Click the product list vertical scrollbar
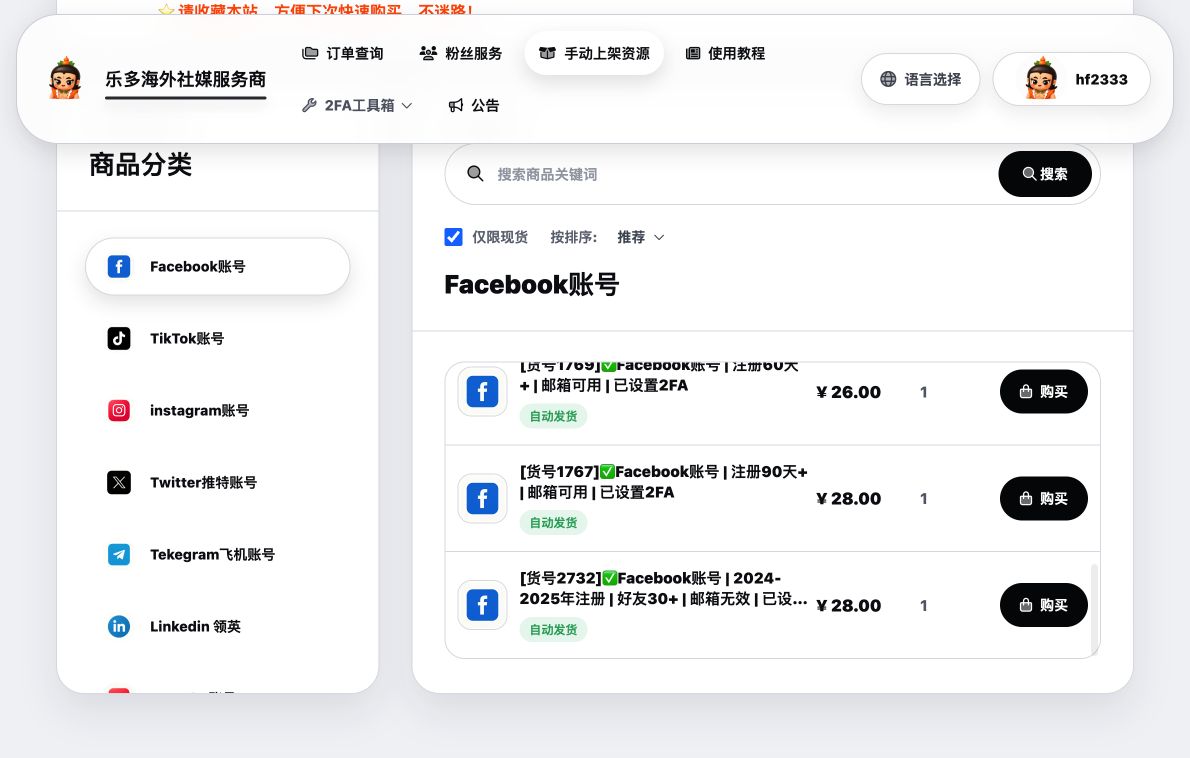Screen dimensions: 1190x758 click(1094, 609)
